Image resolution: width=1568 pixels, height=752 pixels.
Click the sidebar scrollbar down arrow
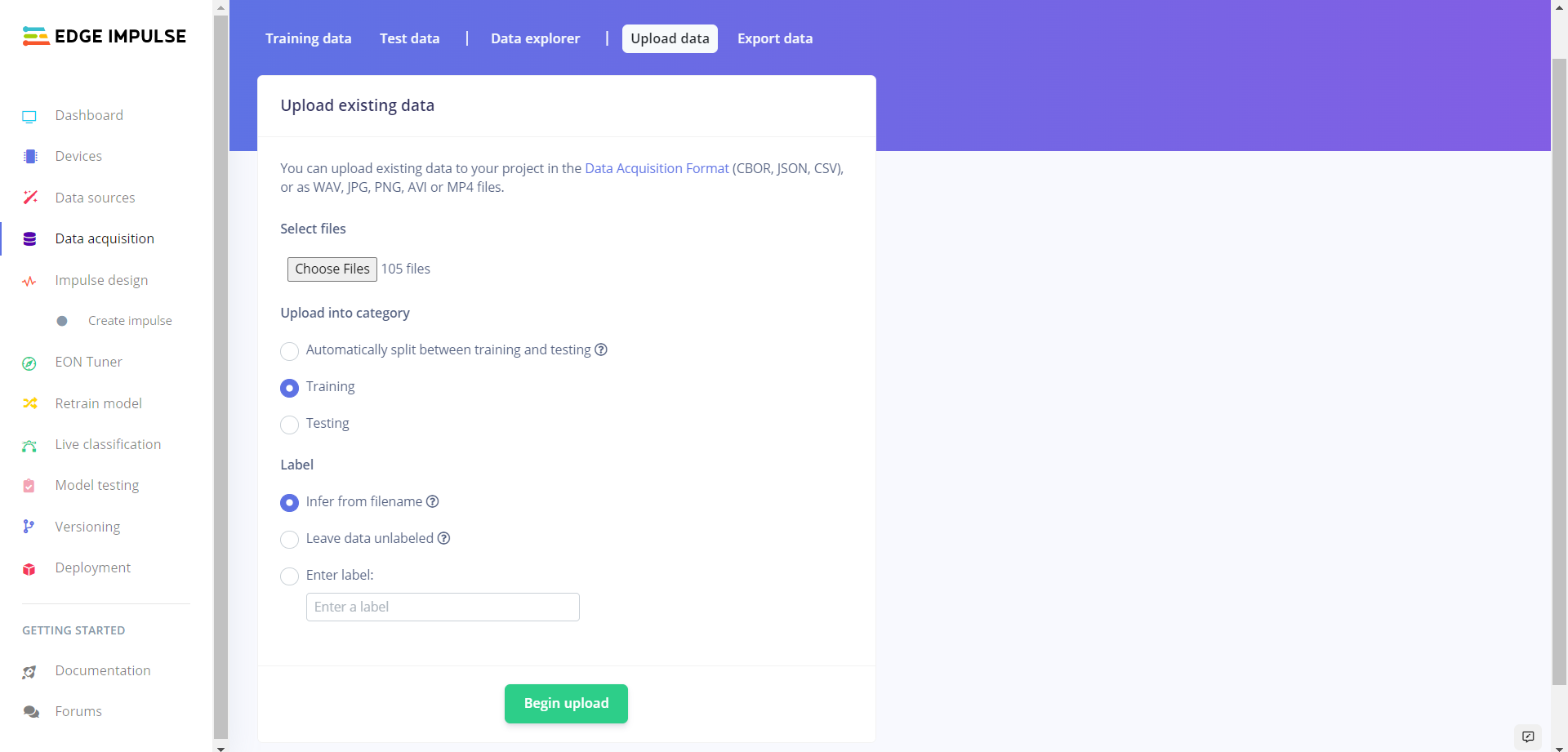[x=220, y=747]
